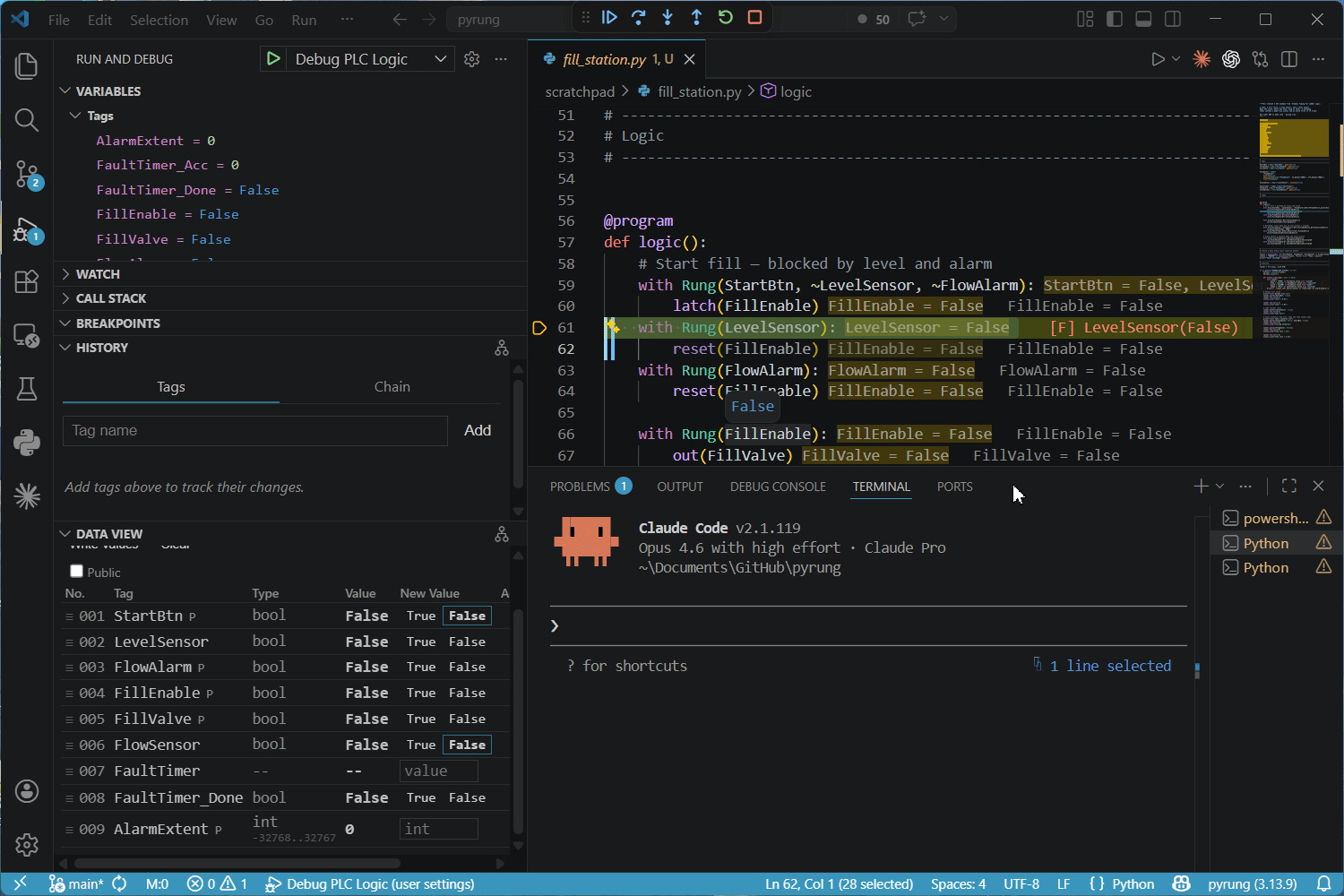Expand the WATCH section
This screenshot has height=896, width=1344.
tap(65, 274)
